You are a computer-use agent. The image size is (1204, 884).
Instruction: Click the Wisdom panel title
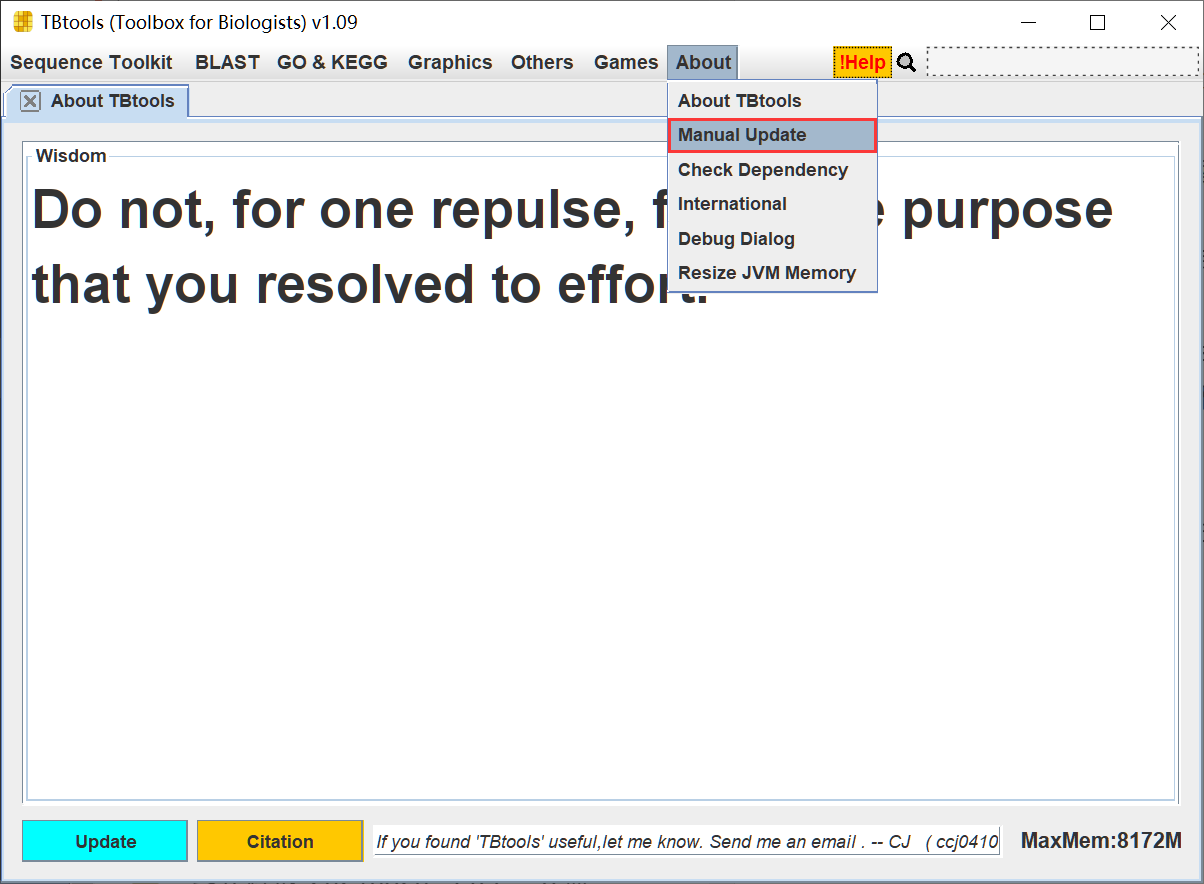click(x=71, y=155)
